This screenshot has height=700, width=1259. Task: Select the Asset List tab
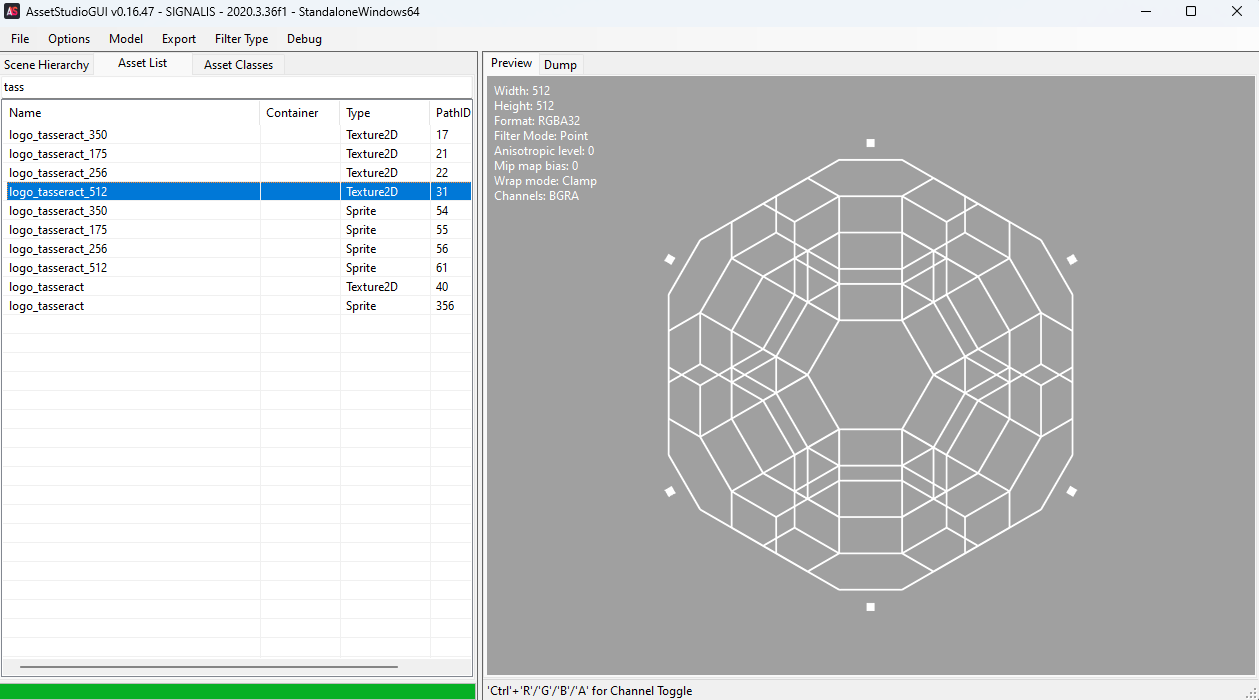click(x=142, y=63)
